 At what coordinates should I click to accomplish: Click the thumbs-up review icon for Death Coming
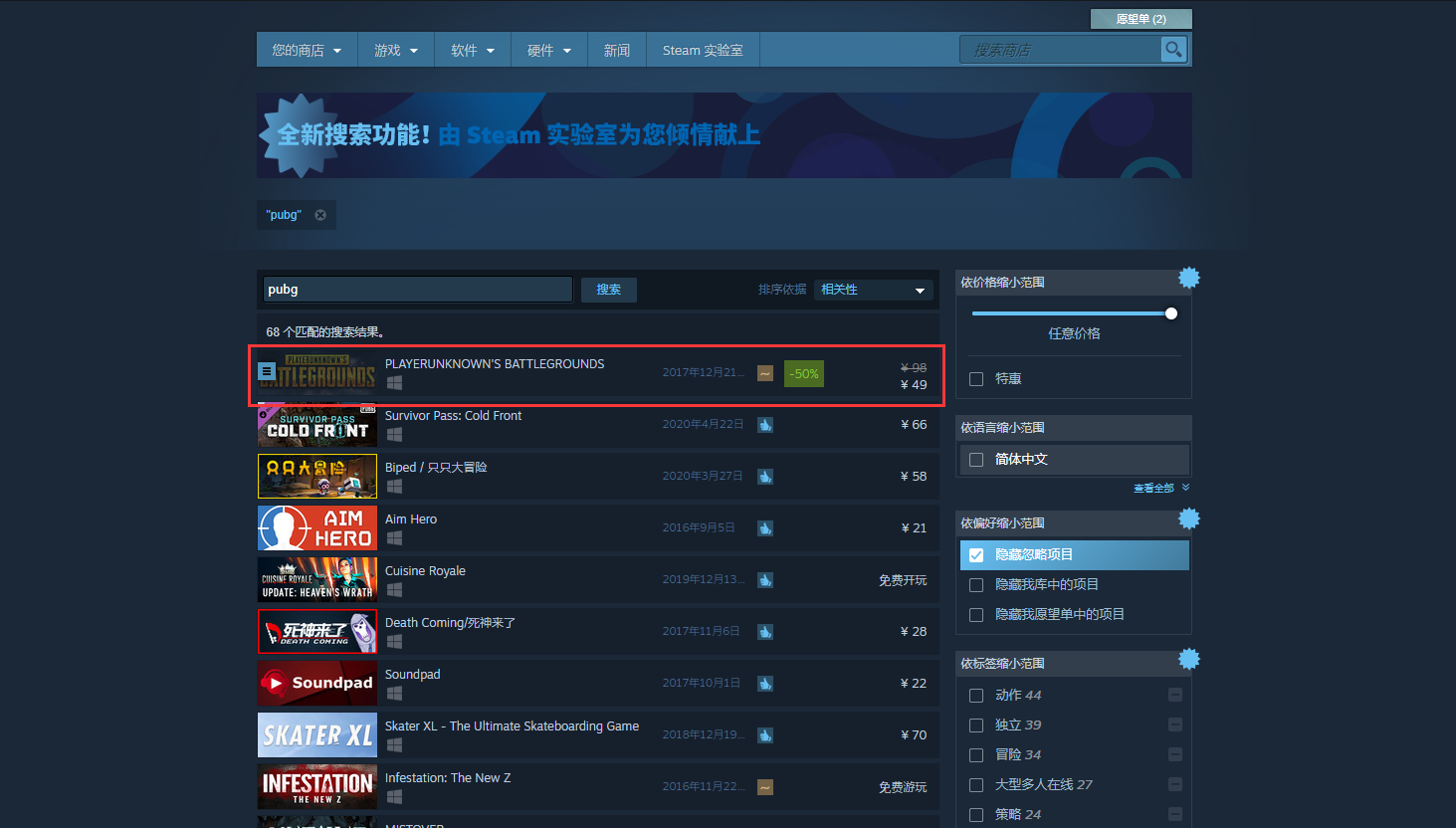pos(765,632)
